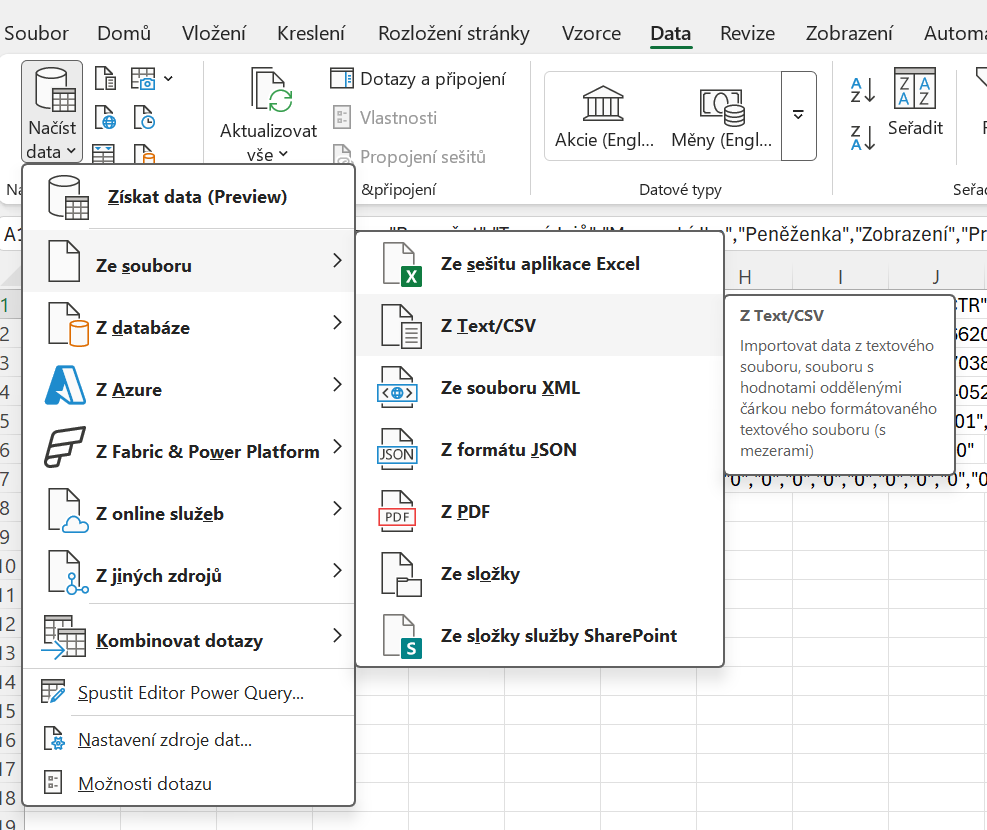Open the Seřadit sort dialog
987x830 pixels.
tap(915, 103)
